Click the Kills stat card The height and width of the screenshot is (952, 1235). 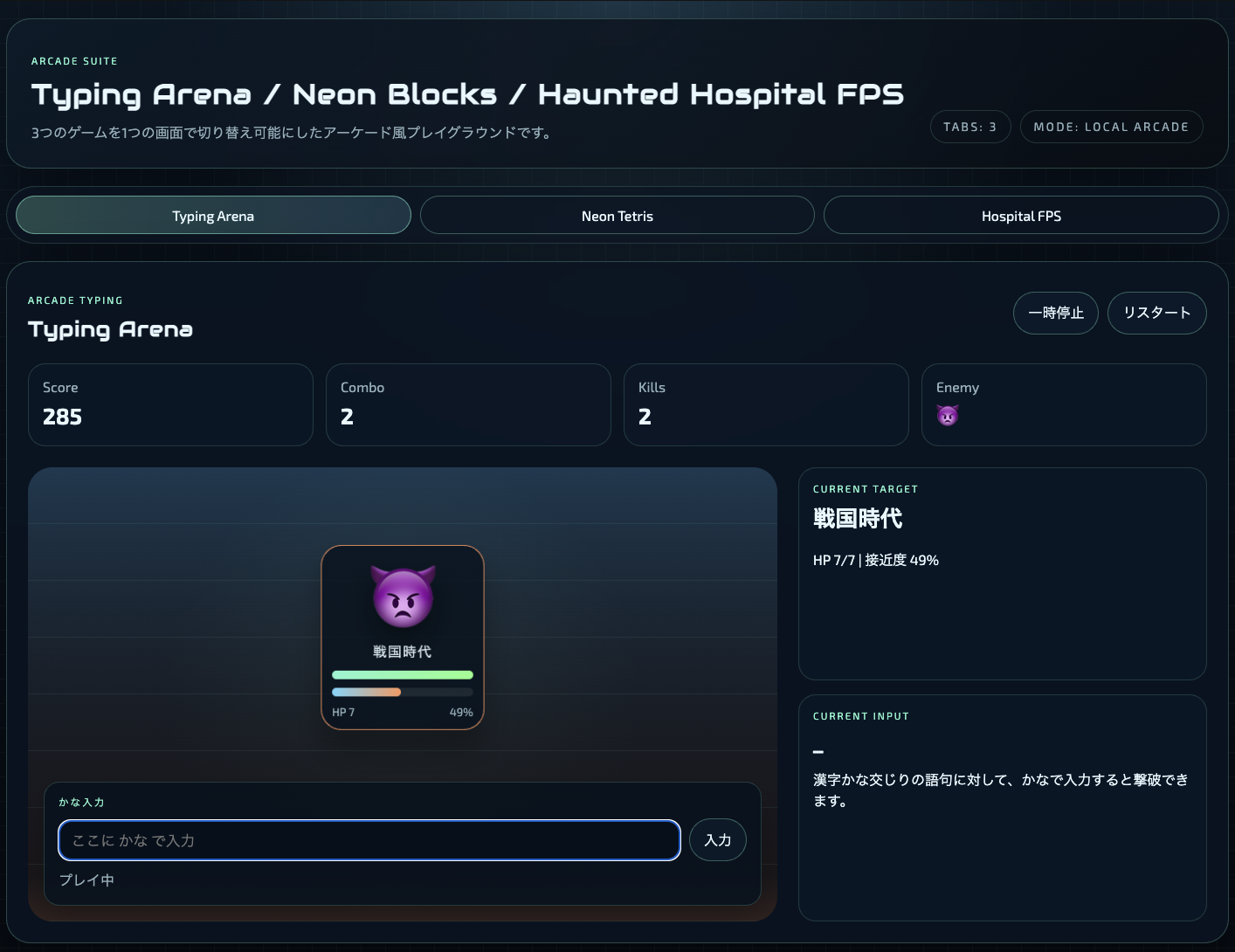(x=766, y=405)
